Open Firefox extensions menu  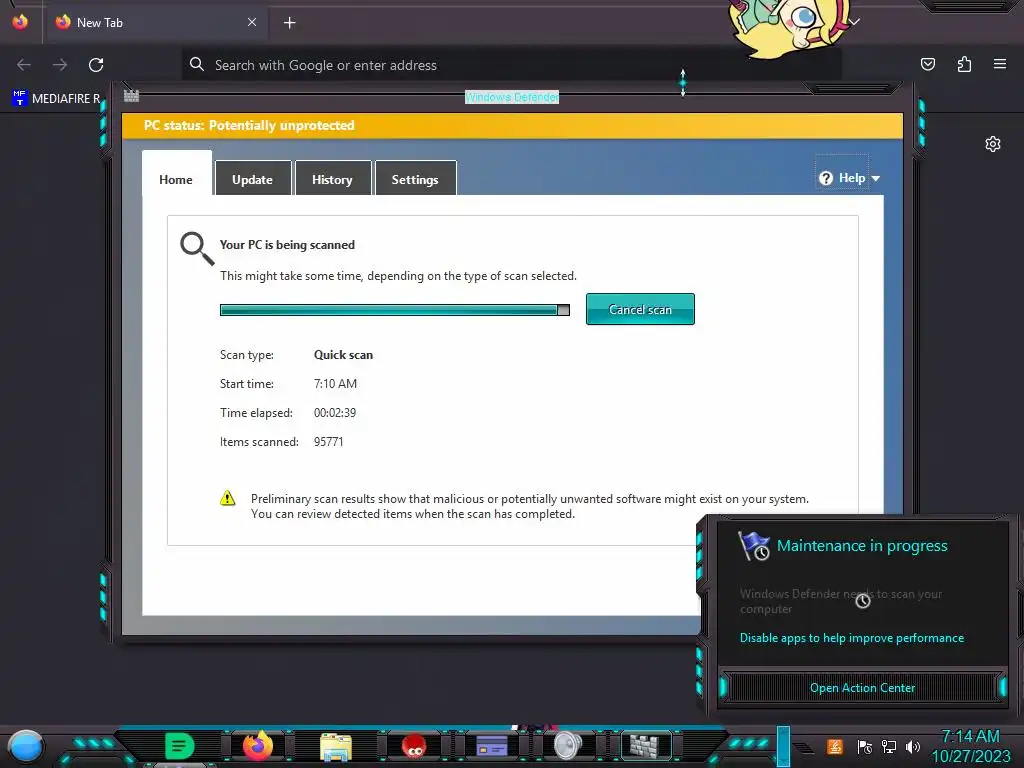tap(964, 64)
